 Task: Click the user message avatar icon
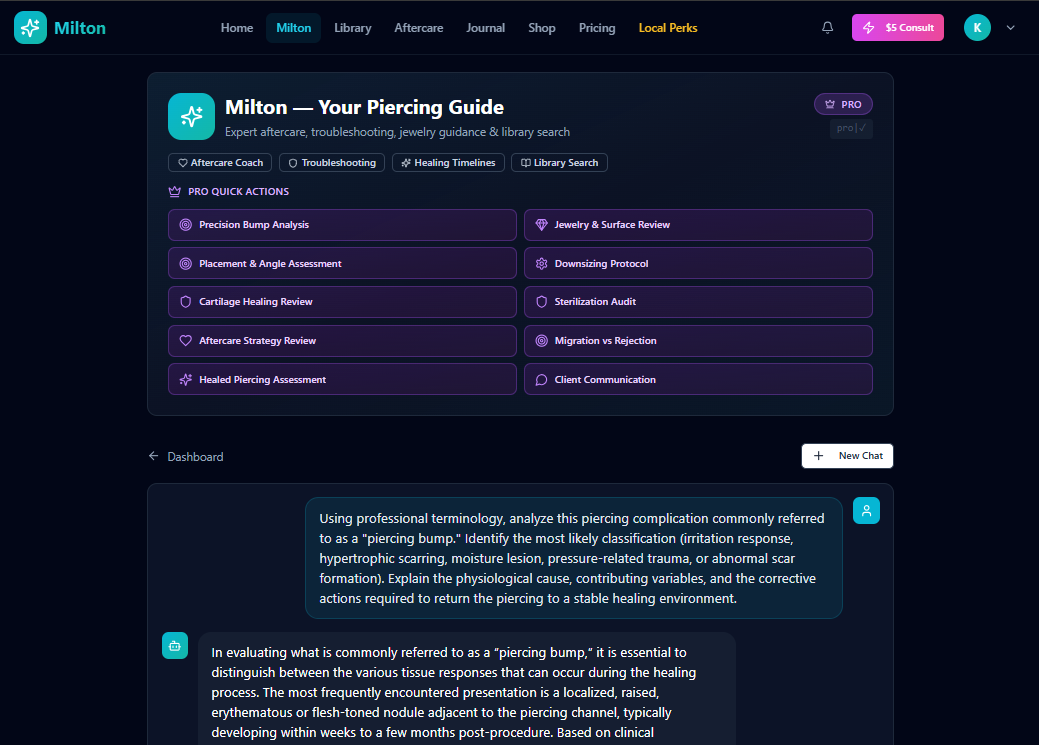tap(866, 511)
